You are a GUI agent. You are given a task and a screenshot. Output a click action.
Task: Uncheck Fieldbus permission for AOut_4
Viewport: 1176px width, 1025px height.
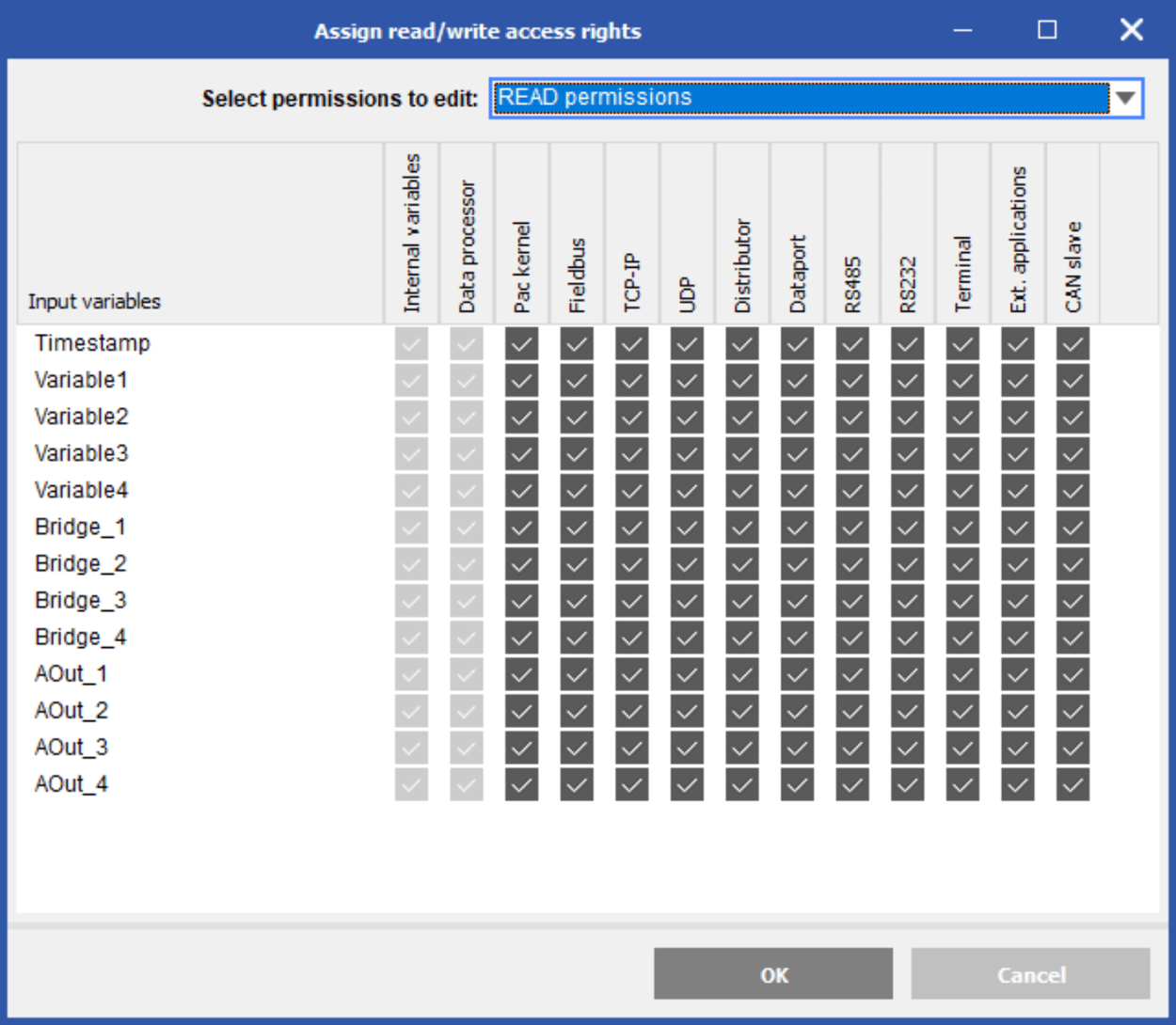click(x=577, y=783)
